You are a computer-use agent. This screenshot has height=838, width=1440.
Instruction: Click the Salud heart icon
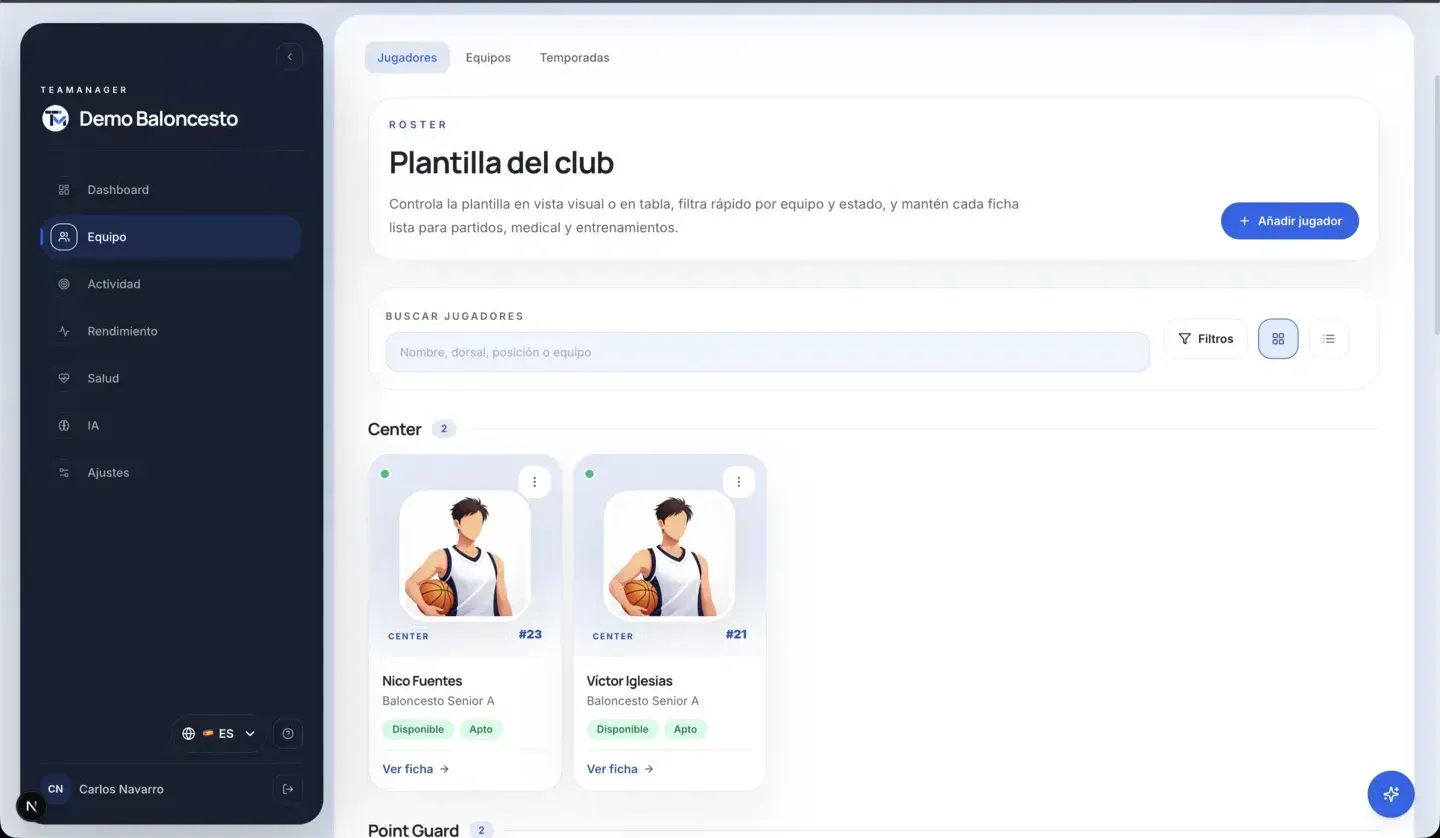(x=64, y=378)
